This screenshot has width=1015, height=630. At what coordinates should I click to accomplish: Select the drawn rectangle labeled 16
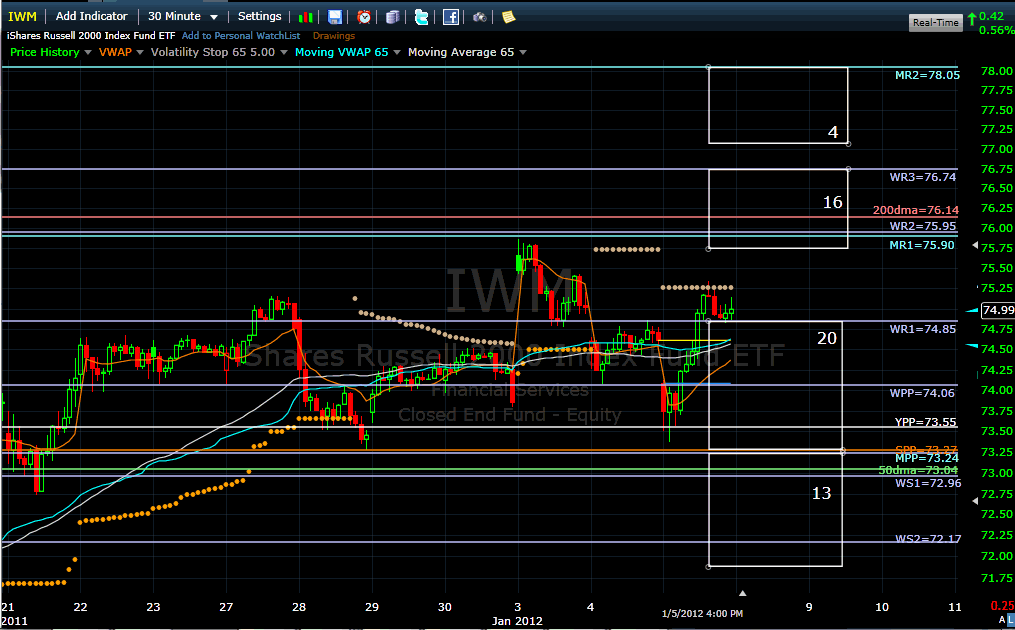pos(778,208)
